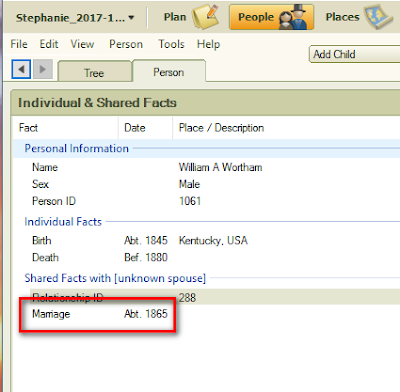Screen dimensions: 400x392
Task: Open the Edit menu
Action: pos(49,44)
